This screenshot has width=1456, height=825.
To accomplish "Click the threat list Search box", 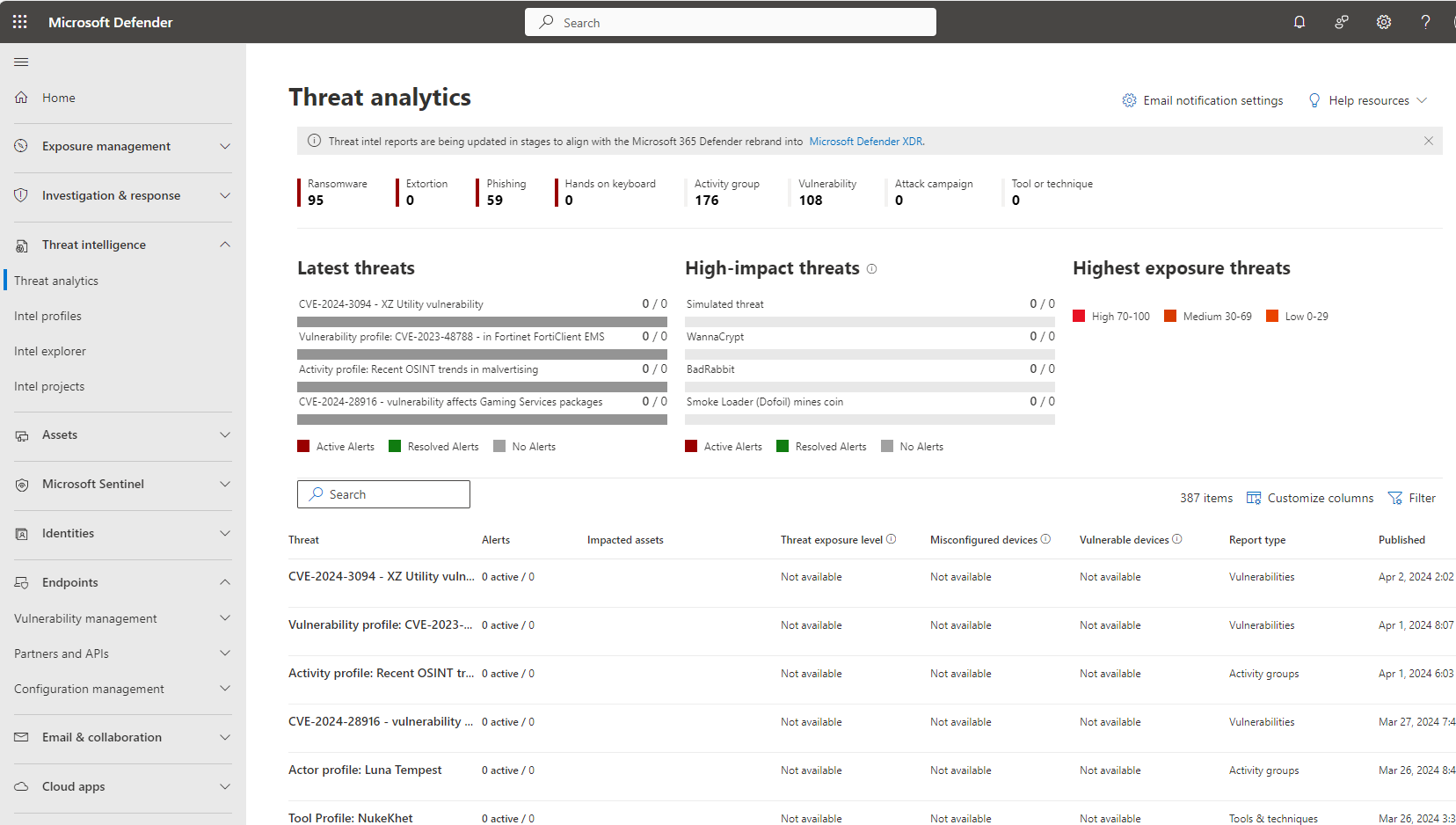I will coord(383,494).
